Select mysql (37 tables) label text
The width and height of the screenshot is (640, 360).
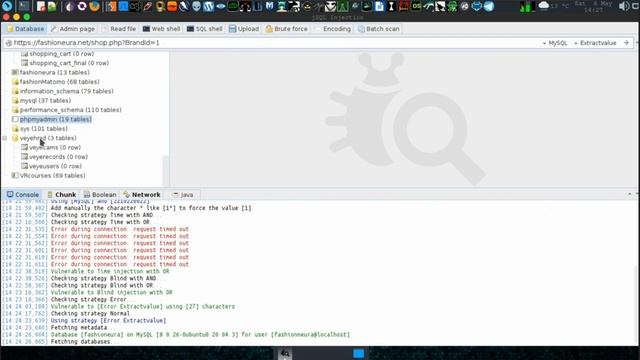[x=45, y=100]
